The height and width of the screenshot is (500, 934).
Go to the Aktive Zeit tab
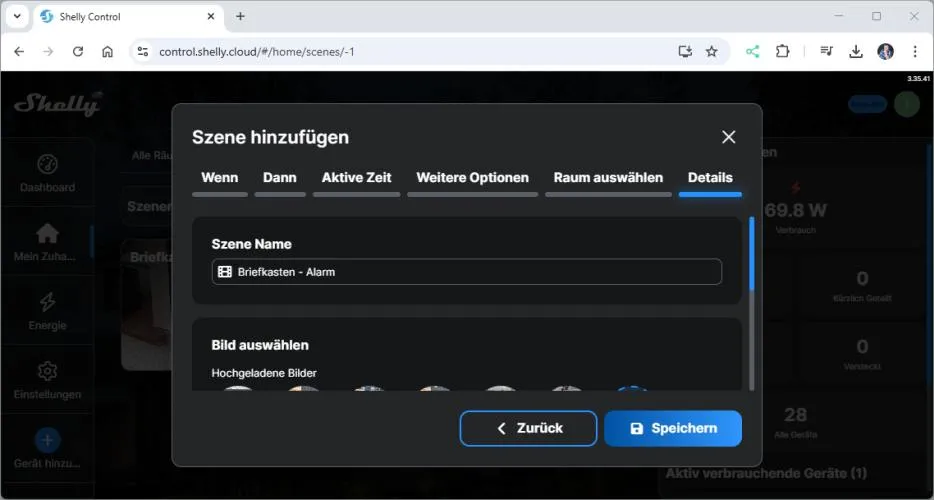(x=356, y=178)
